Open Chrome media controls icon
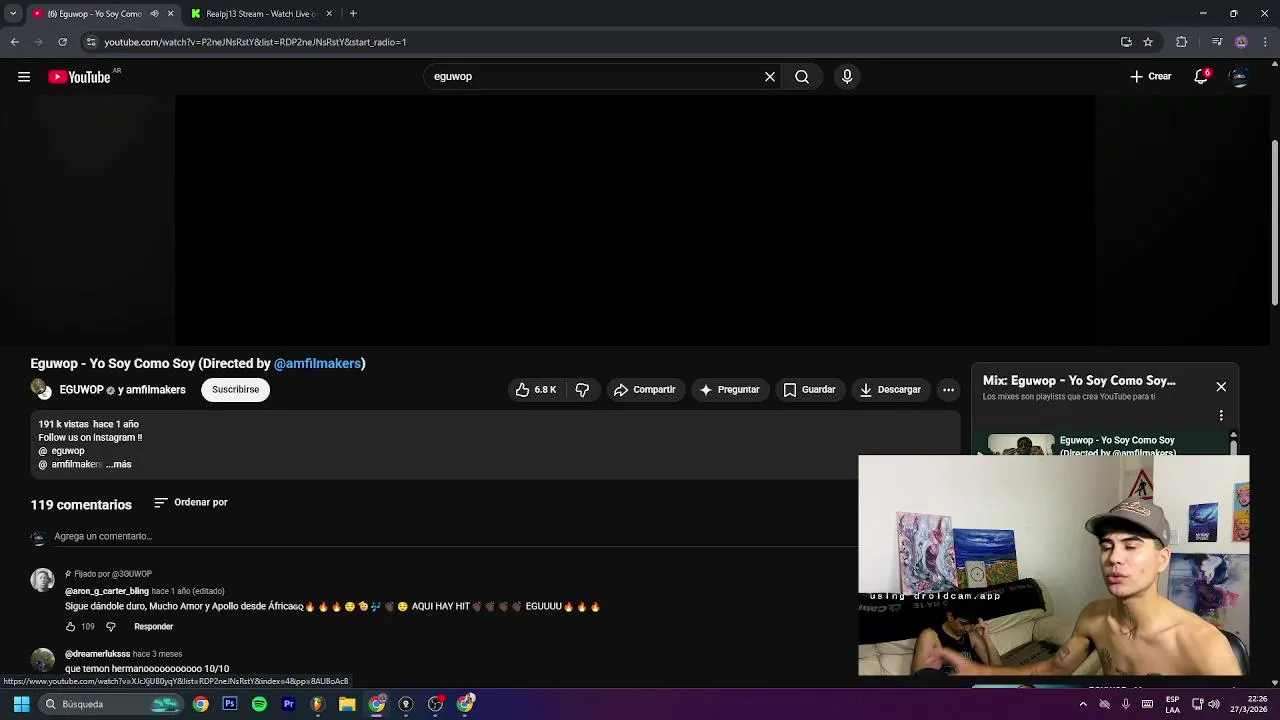1280x720 pixels. coord(1216,42)
